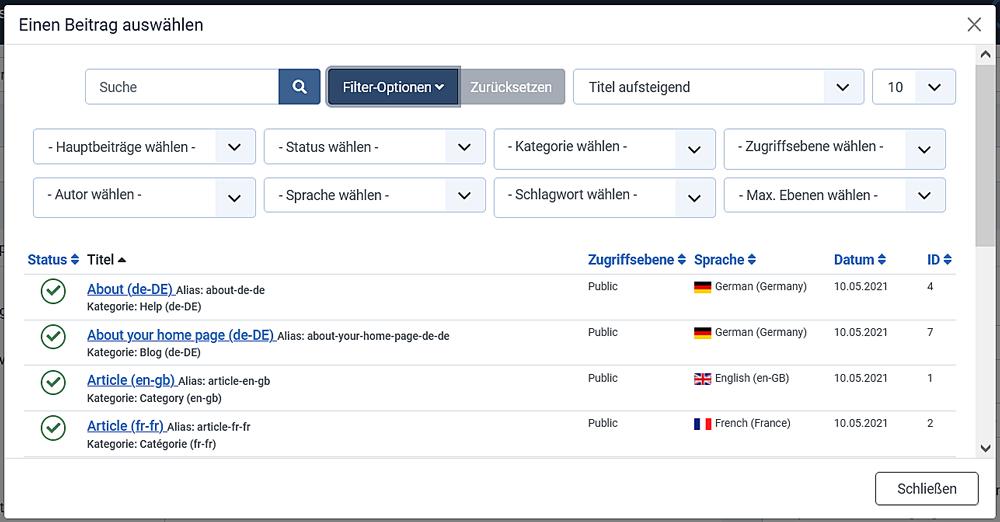
Task: Sort by the Sprache column header
Action: (x=725, y=260)
